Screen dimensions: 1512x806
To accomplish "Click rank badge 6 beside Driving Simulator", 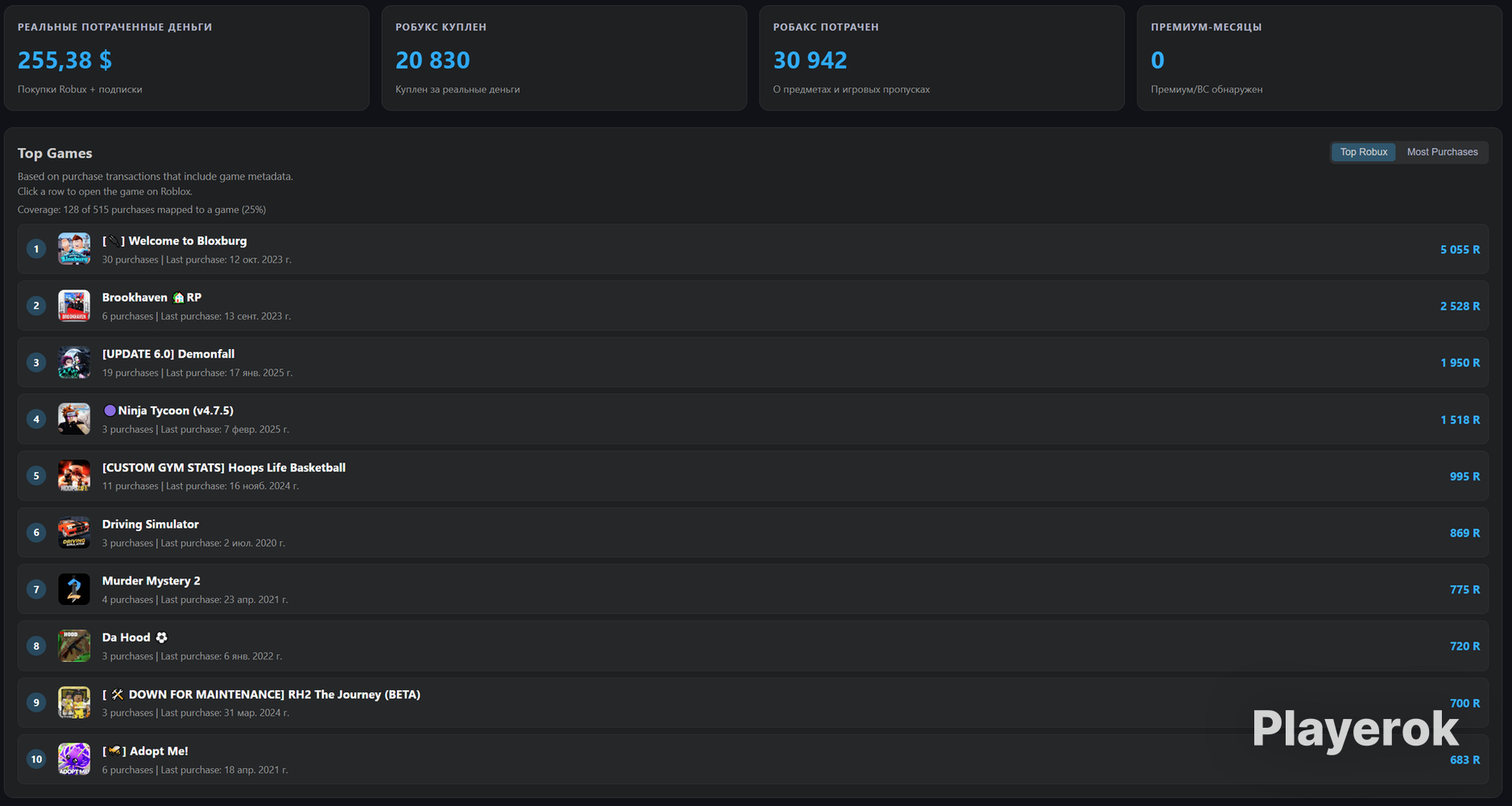I will point(36,533).
